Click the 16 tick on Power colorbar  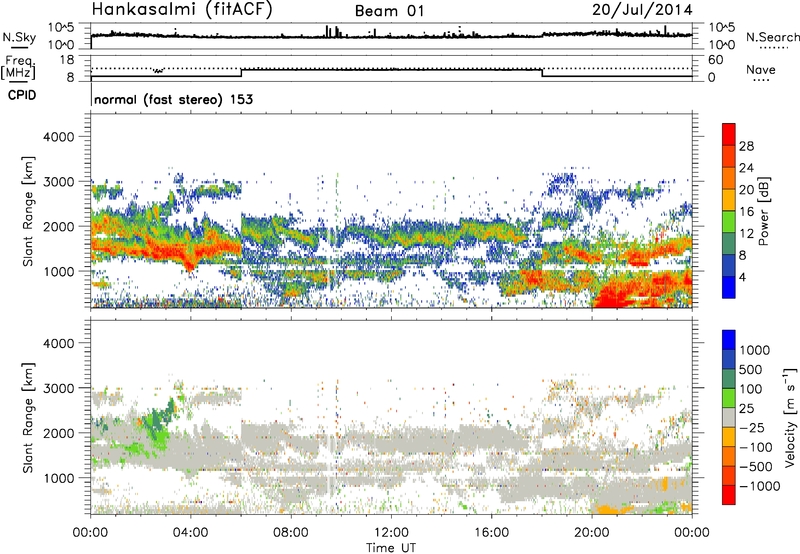click(746, 212)
